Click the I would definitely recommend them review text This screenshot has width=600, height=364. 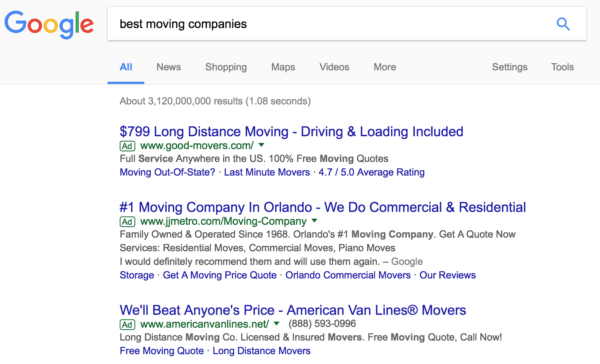[271, 261]
